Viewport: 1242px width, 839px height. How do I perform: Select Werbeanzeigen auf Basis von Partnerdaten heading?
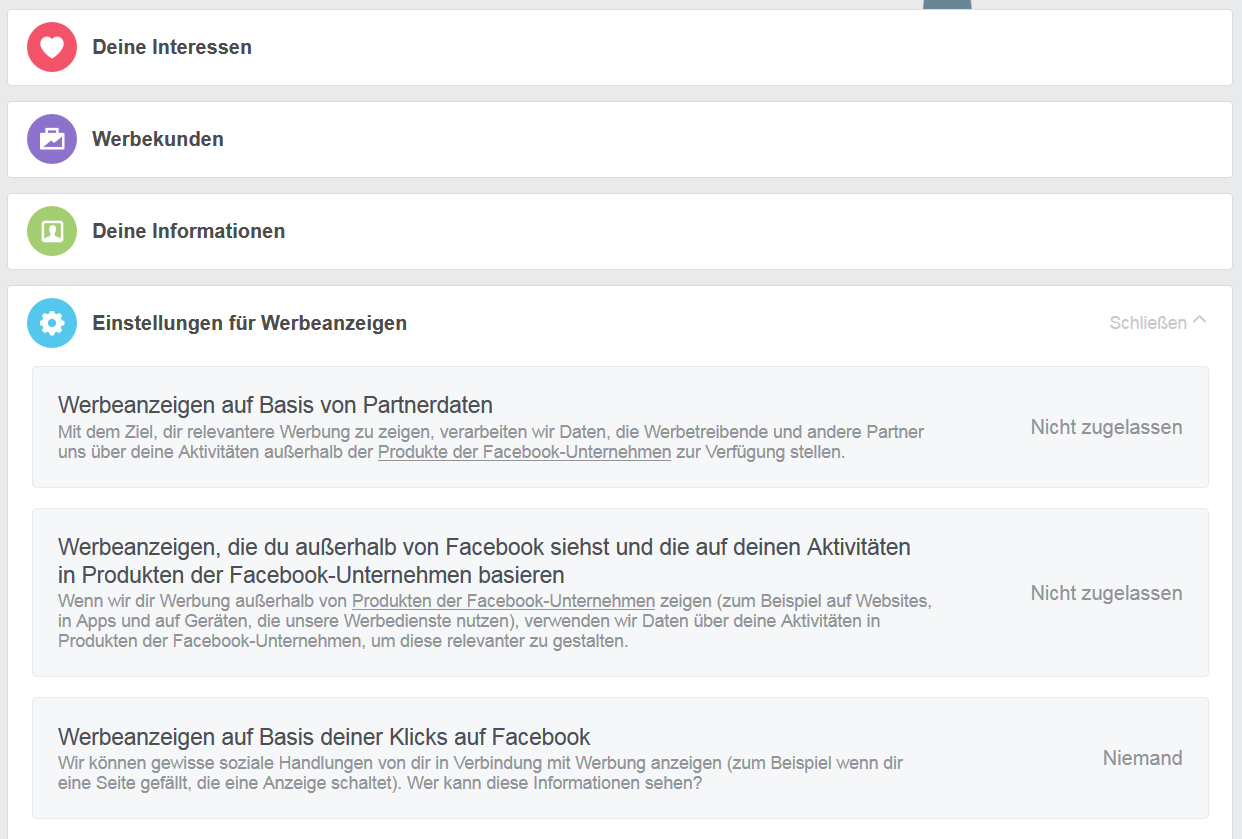pos(275,405)
